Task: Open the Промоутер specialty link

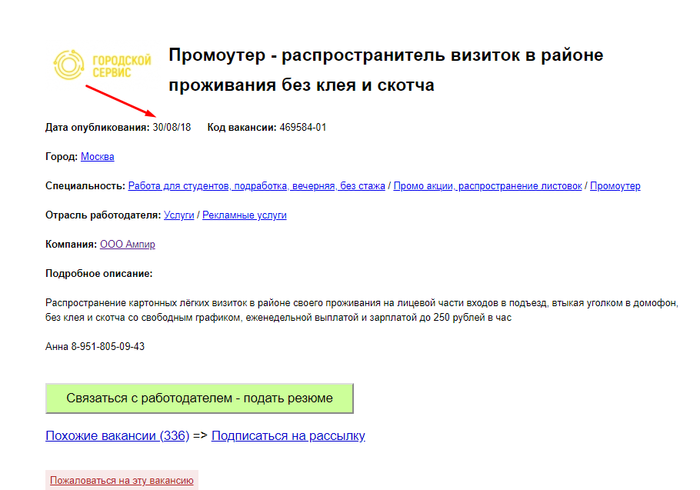Action: (x=615, y=186)
